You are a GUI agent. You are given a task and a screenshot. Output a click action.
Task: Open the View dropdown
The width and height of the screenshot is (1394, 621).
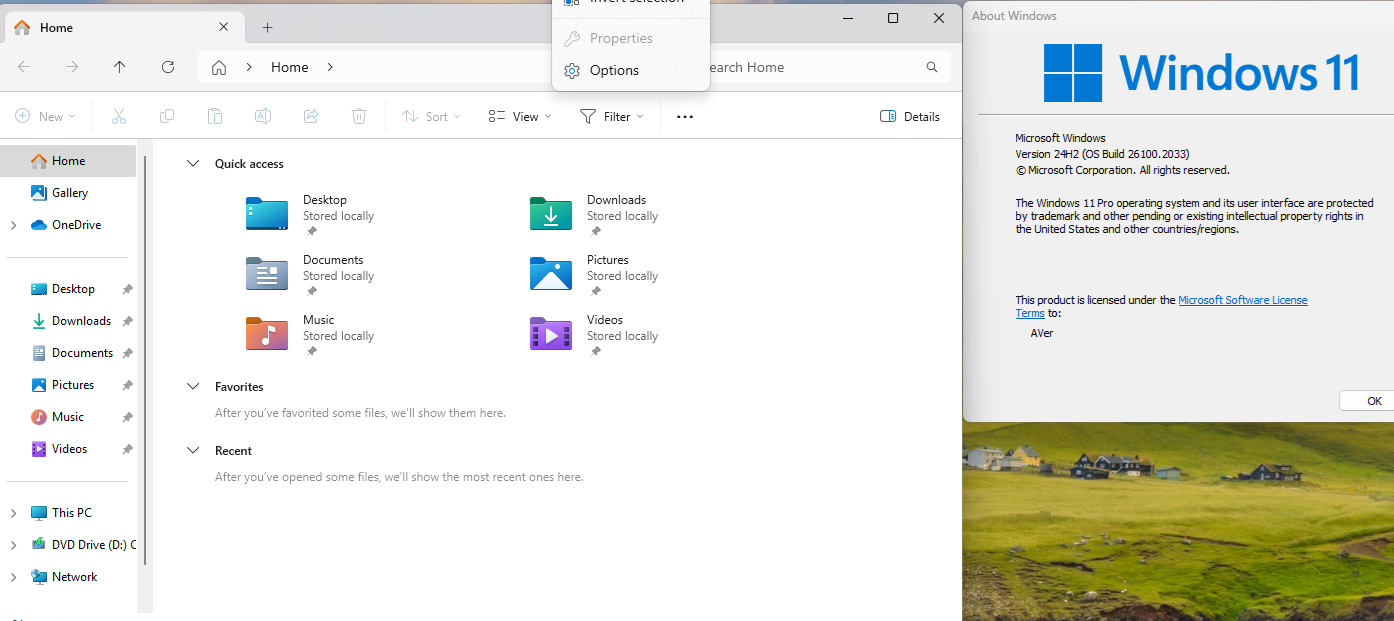point(520,117)
